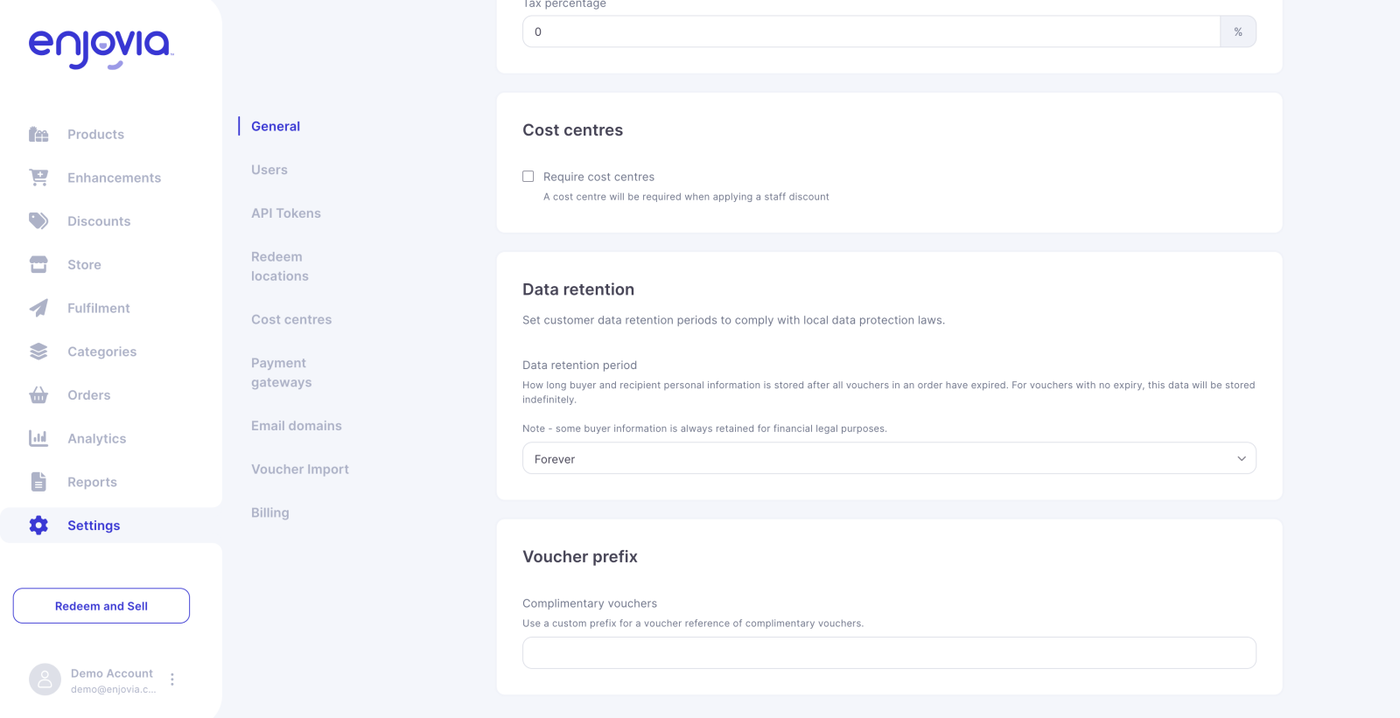Enable the Require cost centres checkbox
Image resolution: width=1400 pixels, height=718 pixels.
coord(528,176)
